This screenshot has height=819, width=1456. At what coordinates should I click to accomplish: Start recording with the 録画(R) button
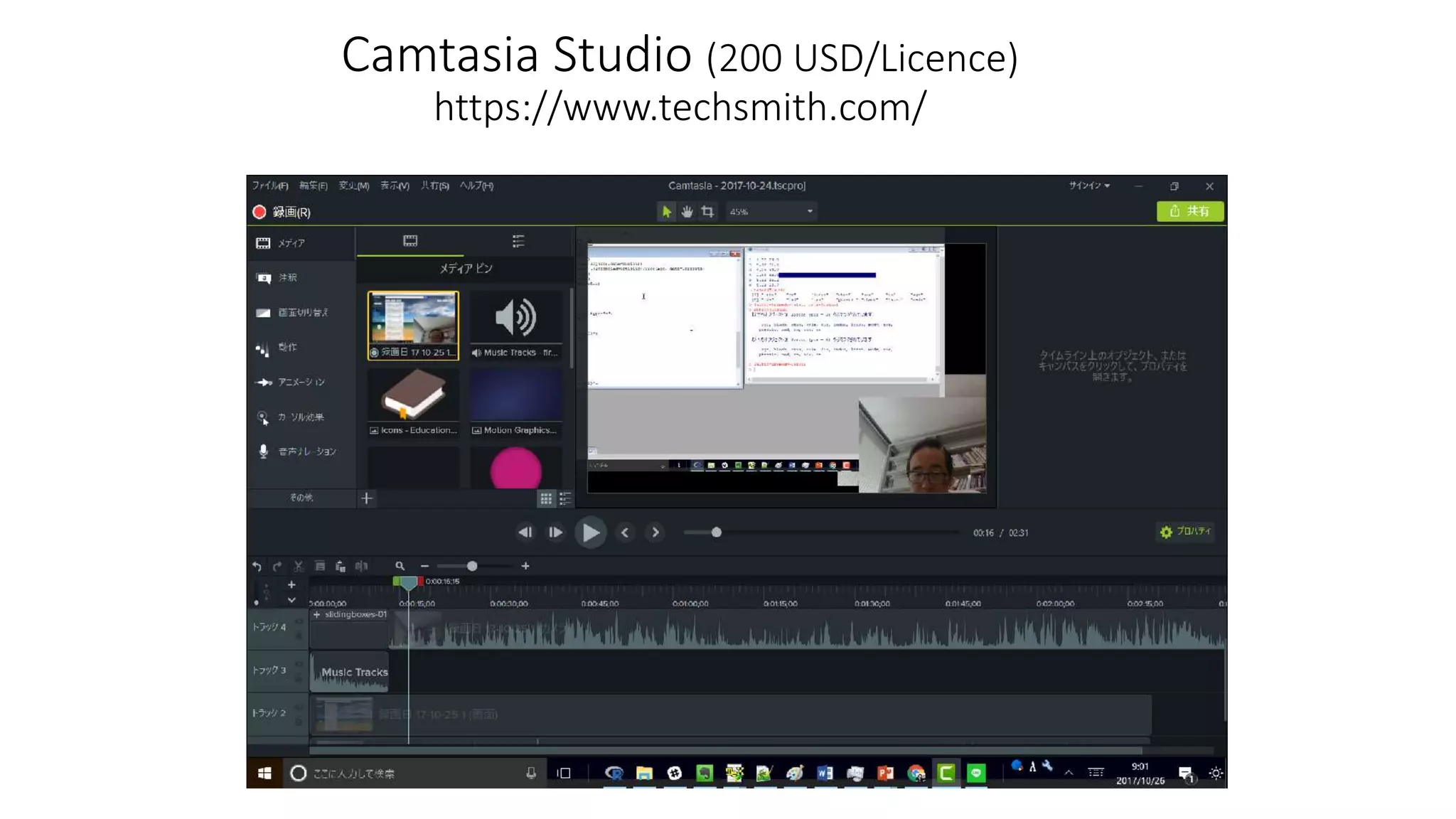282,212
